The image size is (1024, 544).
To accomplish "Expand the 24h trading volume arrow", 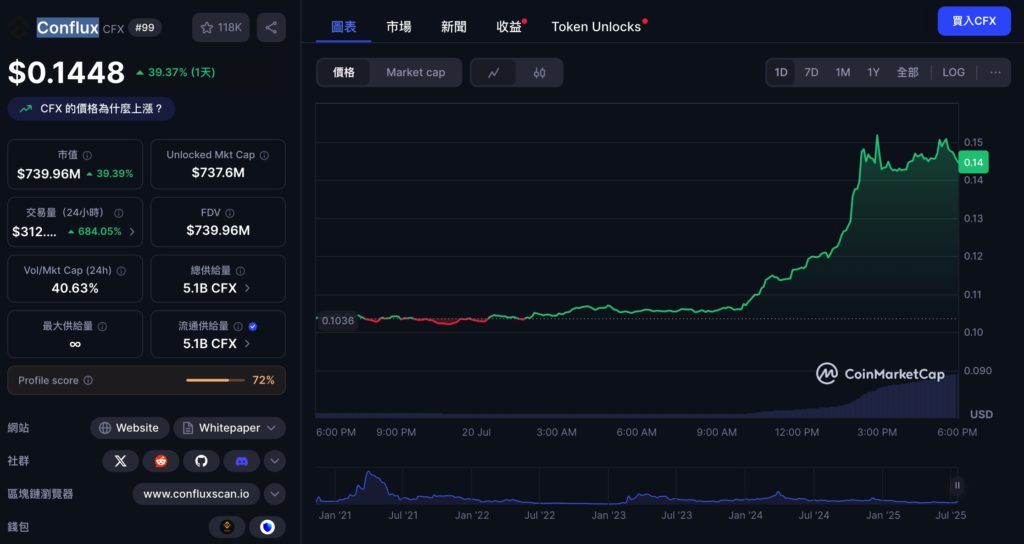I will tap(132, 232).
